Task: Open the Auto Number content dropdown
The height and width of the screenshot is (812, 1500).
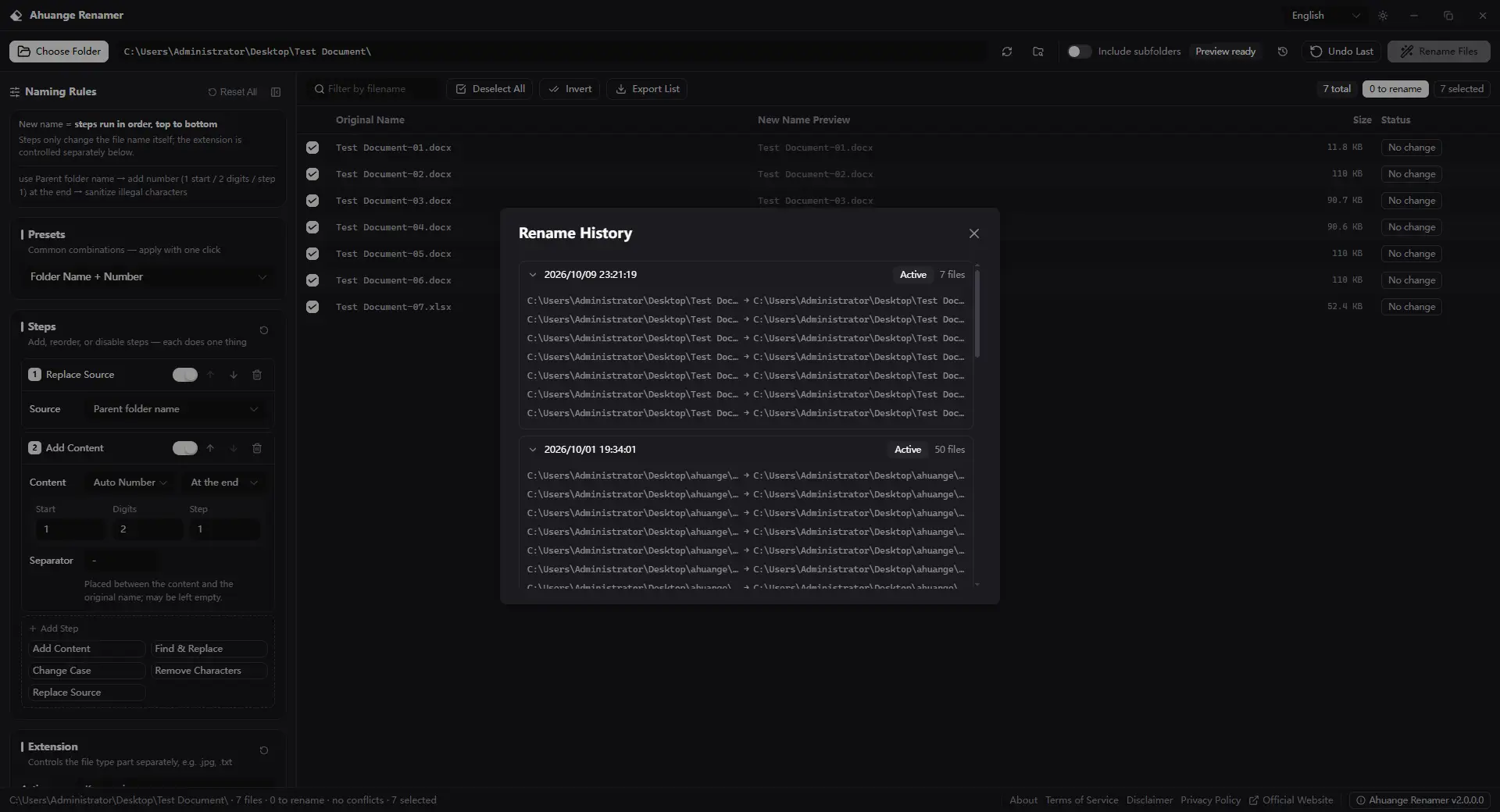Action: coord(130,483)
